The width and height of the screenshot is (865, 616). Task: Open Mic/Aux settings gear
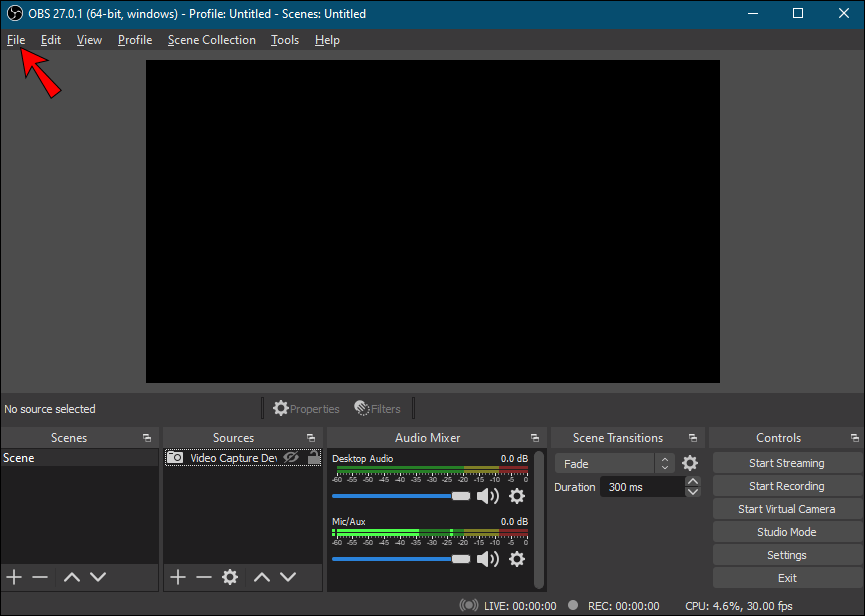point(517,559)
